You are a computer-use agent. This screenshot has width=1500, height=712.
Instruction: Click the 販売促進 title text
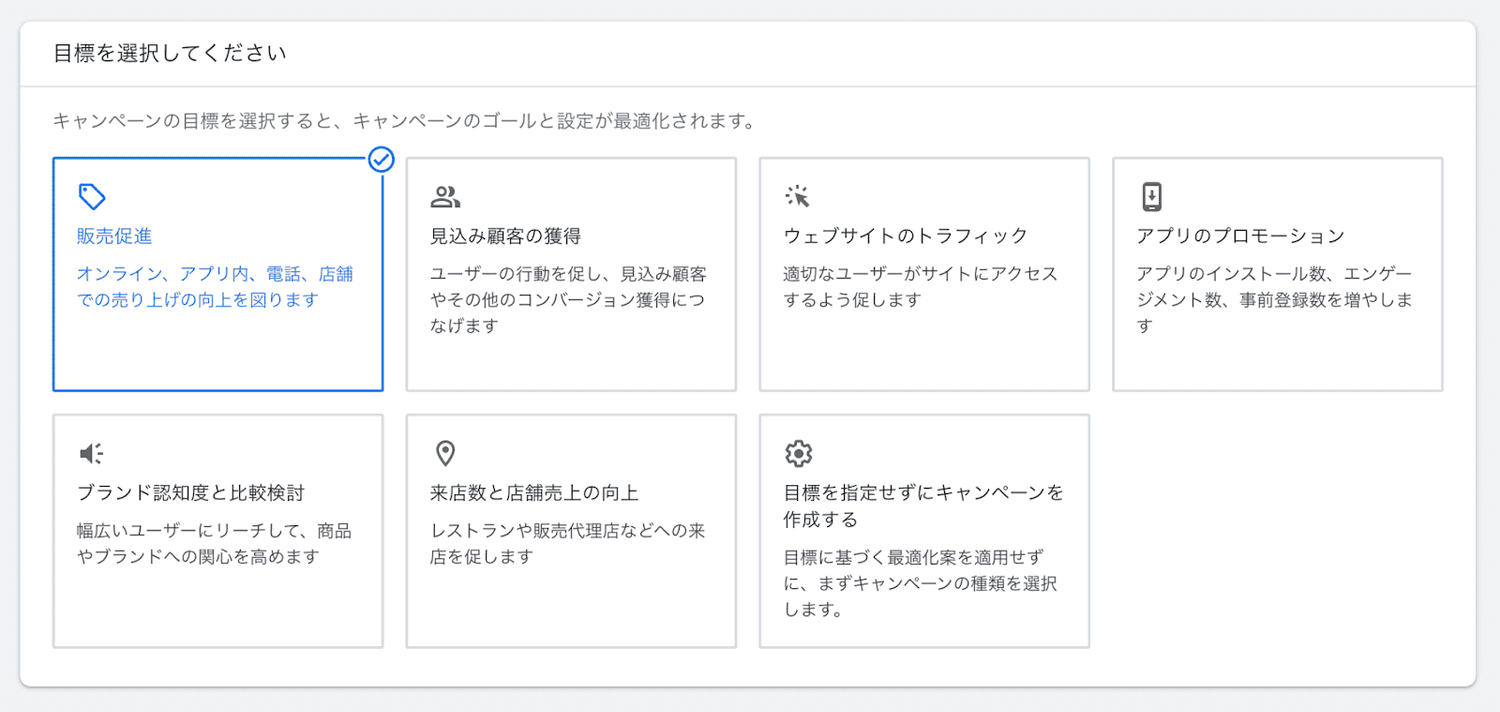tap(114, 237)
